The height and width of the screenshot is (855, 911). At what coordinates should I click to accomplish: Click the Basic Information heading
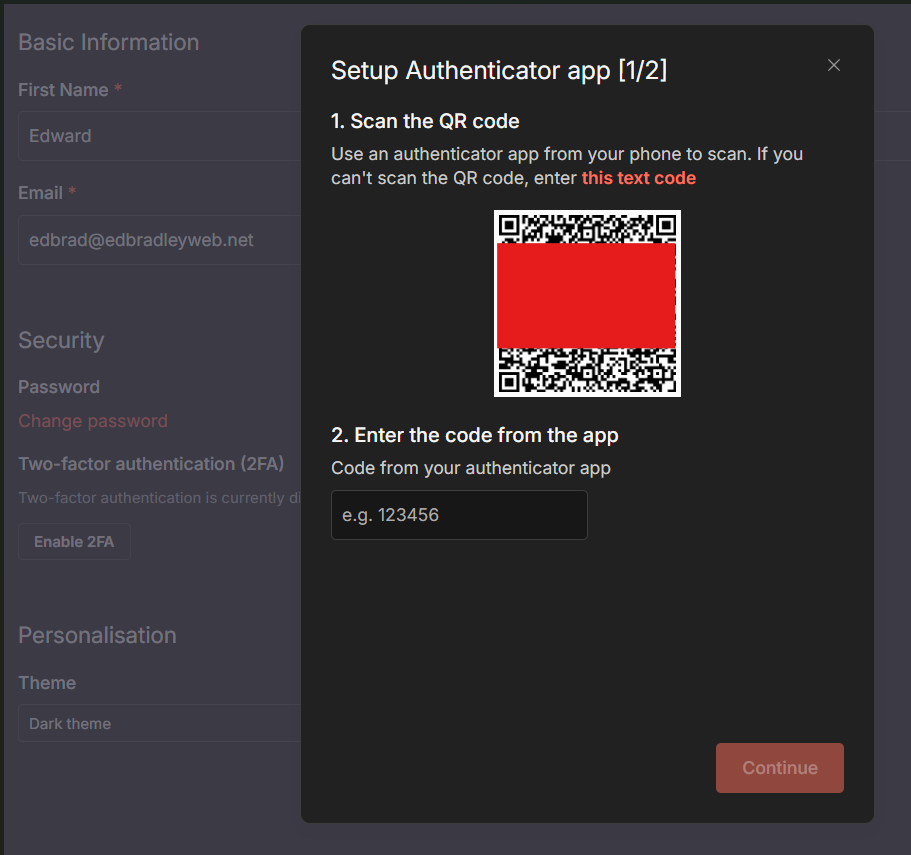(108, 42)
